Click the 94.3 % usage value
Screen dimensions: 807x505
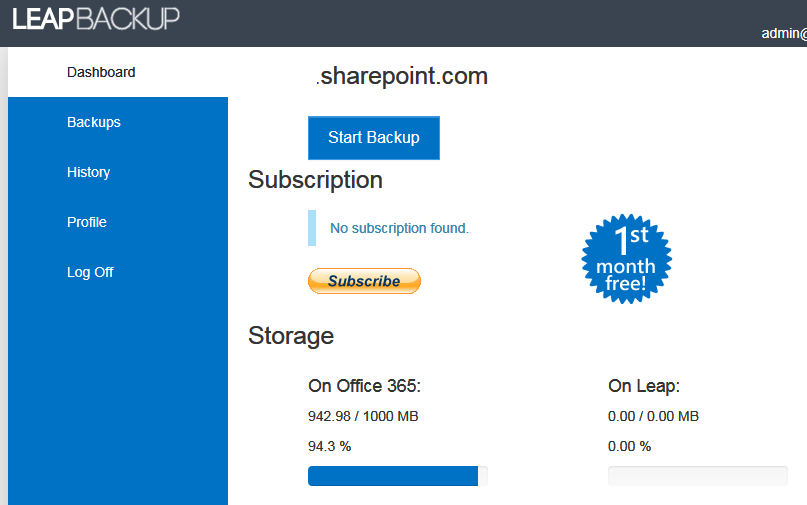point(329,446)
